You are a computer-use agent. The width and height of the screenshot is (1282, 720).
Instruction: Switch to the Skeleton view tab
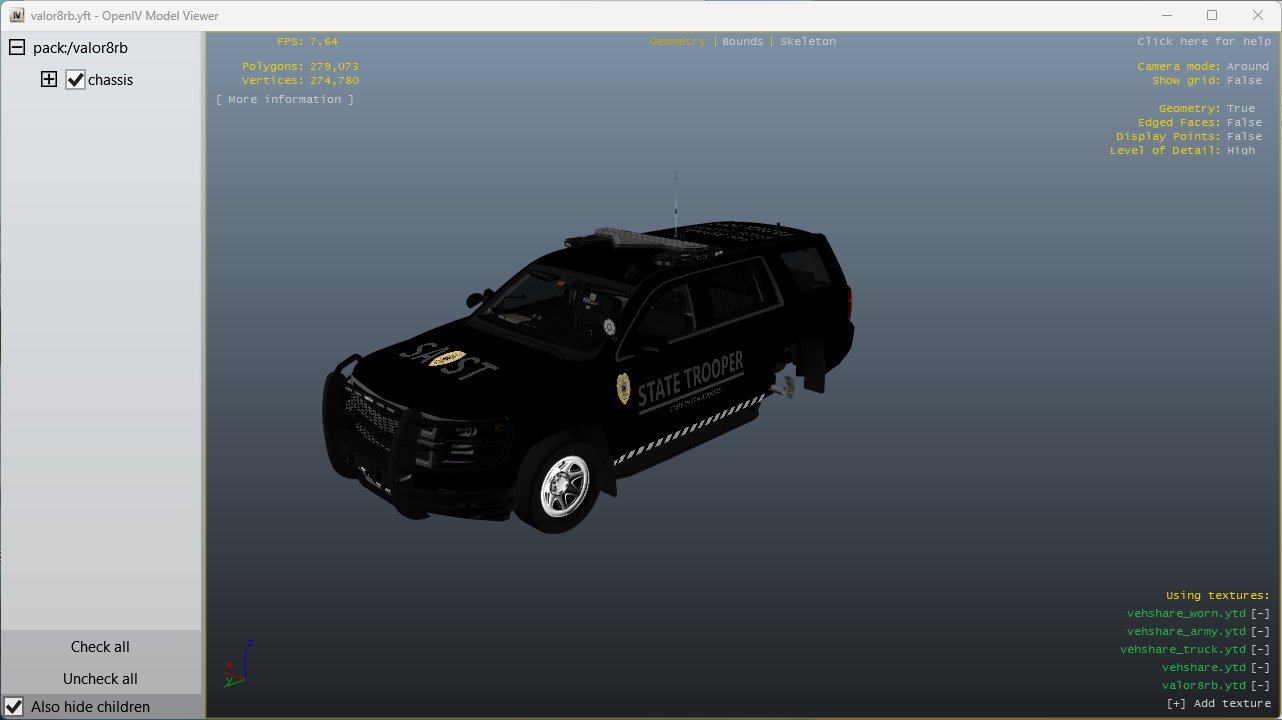click(807, 42)
